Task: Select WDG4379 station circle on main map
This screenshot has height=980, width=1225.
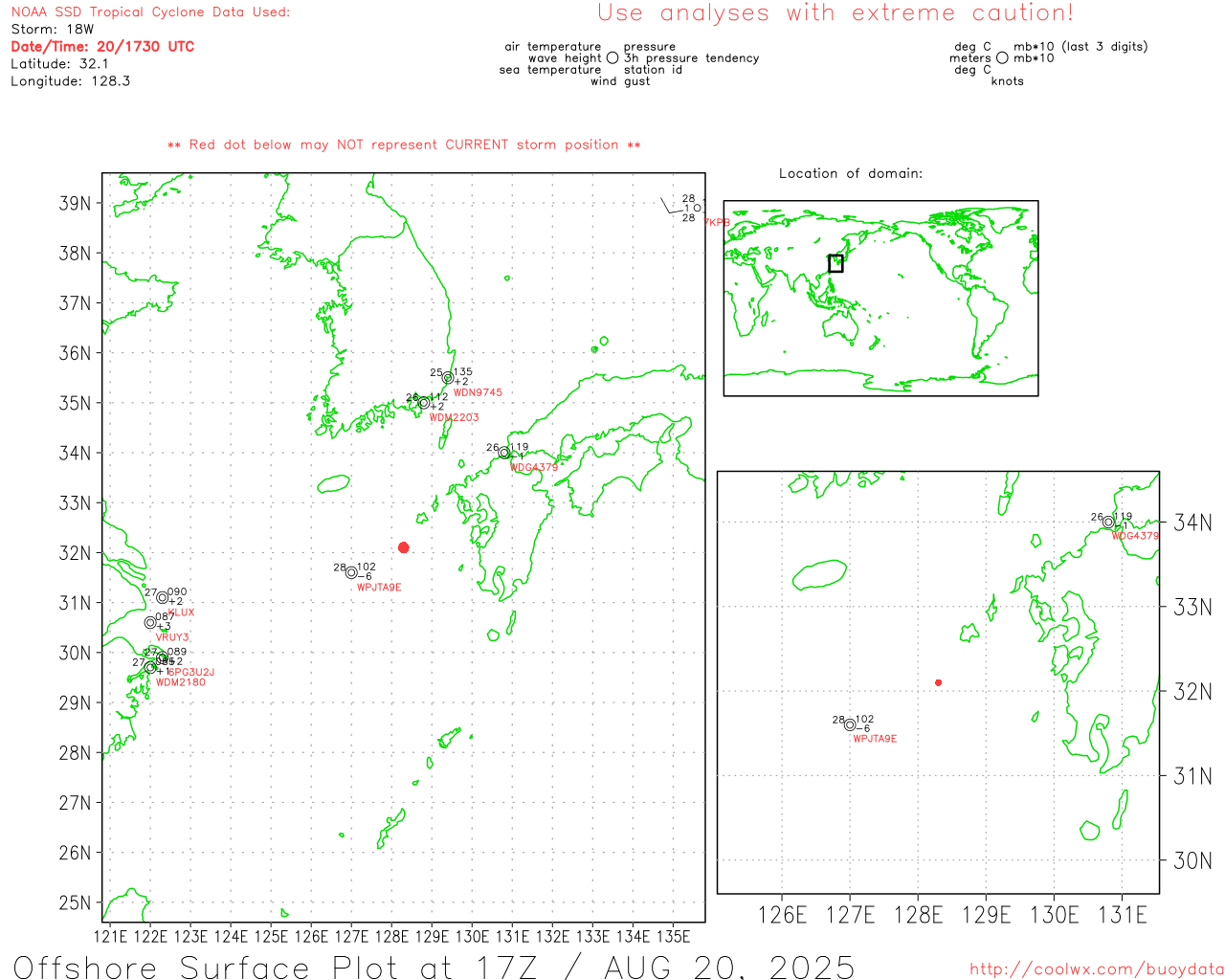Action: 504,453
